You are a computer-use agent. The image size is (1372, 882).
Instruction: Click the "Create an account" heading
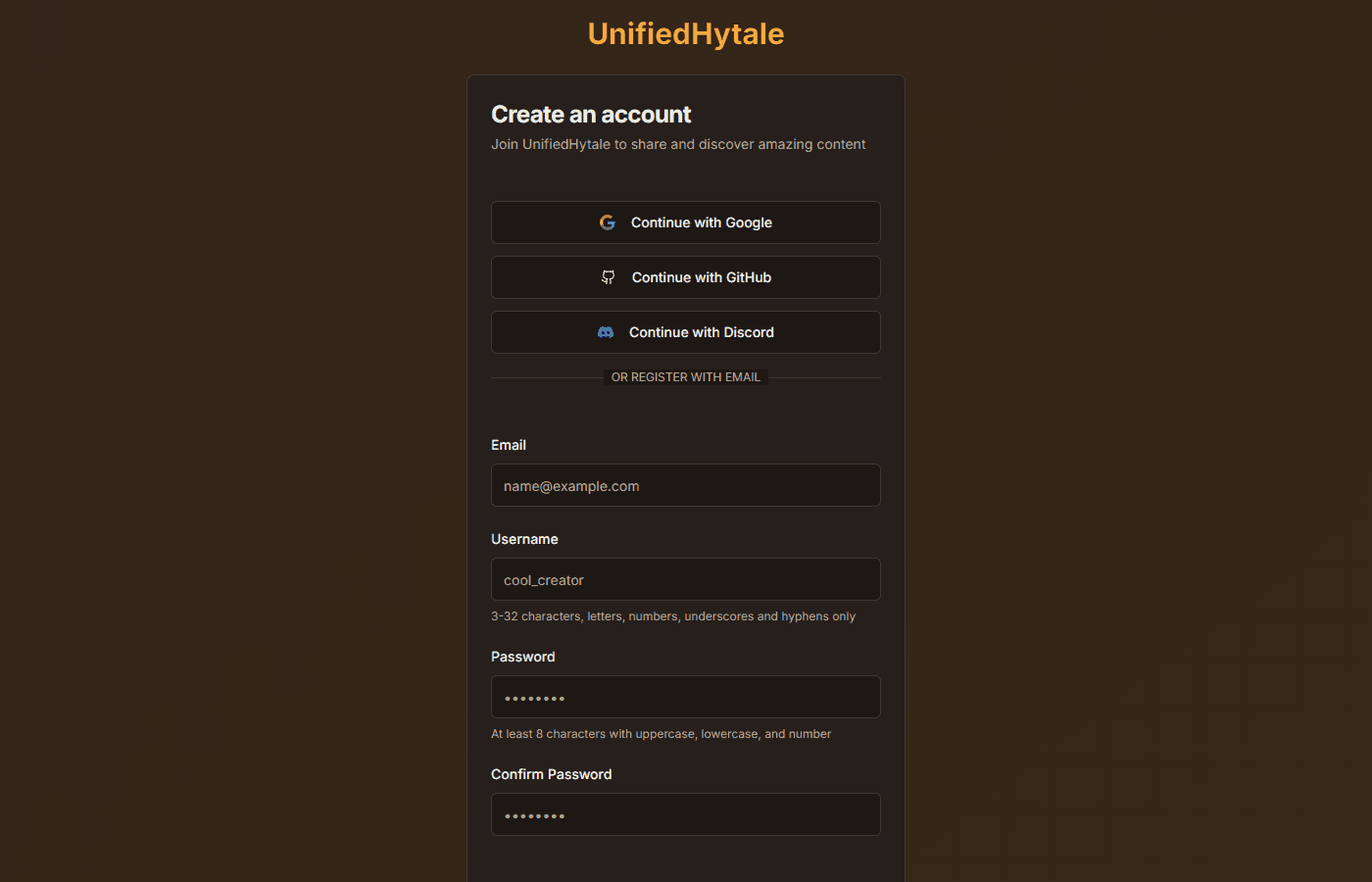591,115
